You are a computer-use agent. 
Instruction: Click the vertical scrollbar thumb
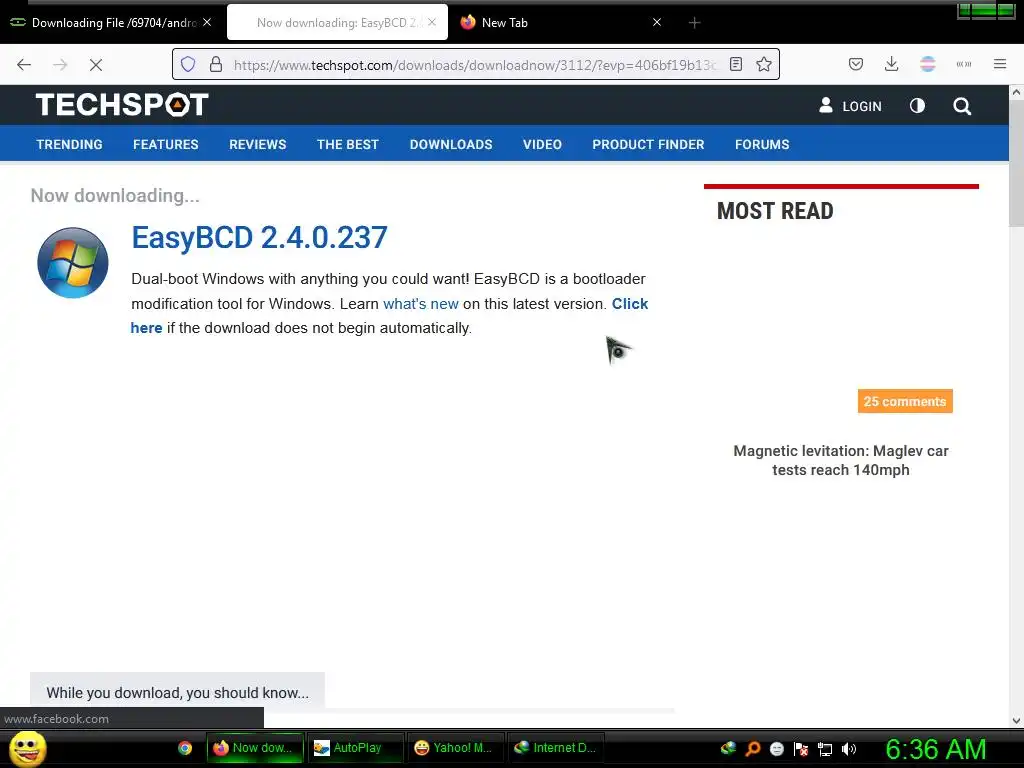coord(1016,163)
